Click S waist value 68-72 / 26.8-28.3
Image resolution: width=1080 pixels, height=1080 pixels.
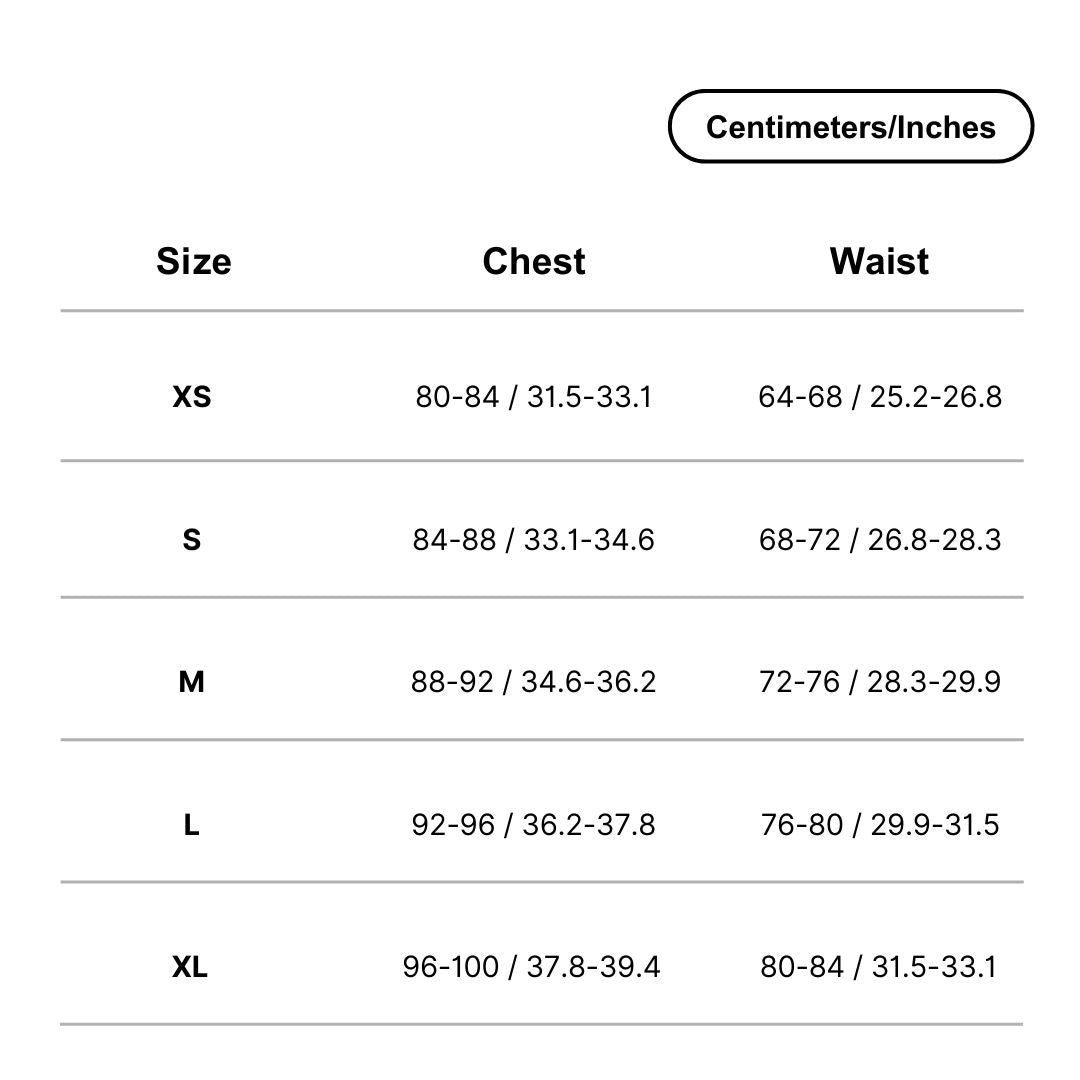(880, 539)
